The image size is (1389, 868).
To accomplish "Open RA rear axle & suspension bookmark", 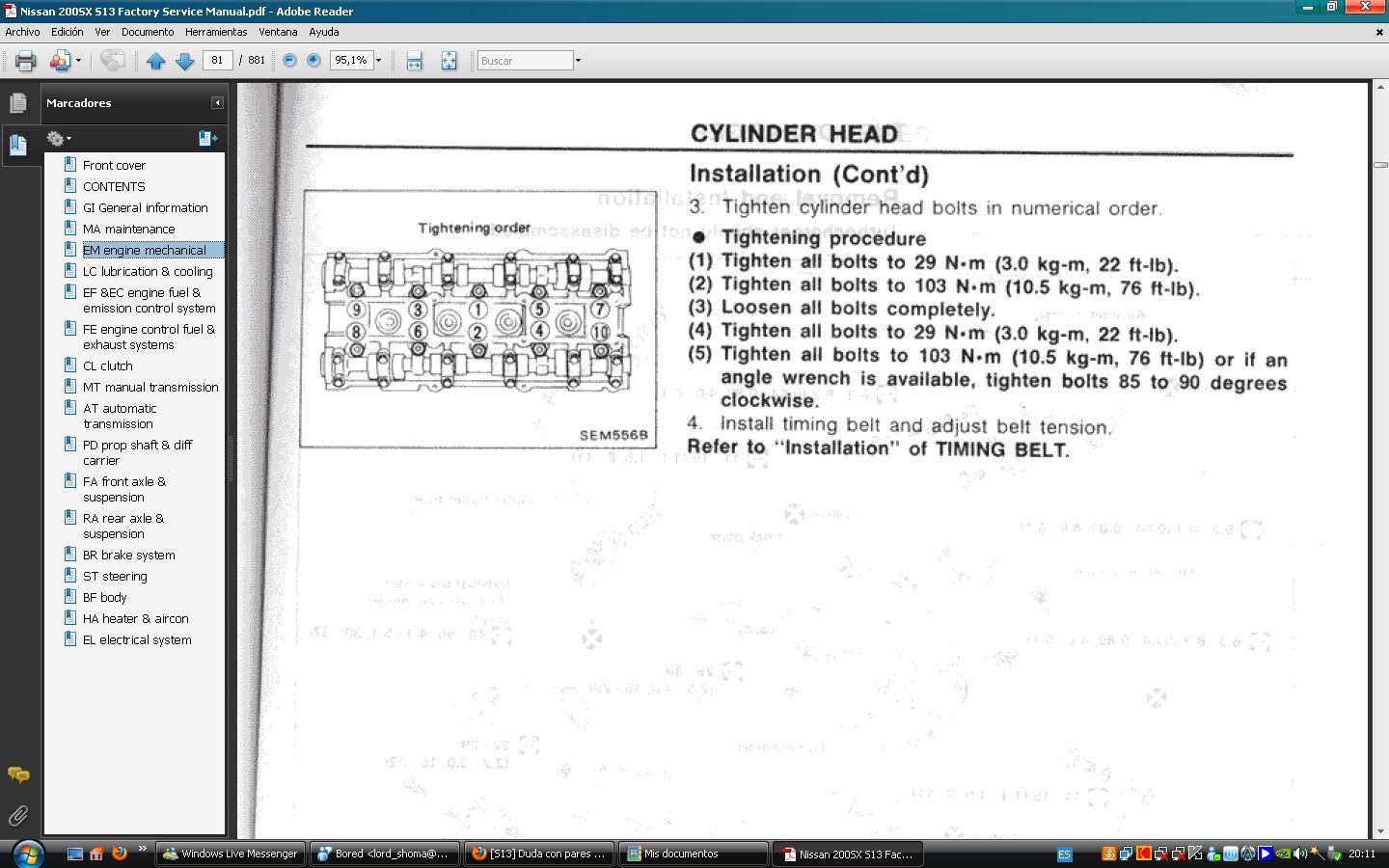I will [x=123, y=526].
